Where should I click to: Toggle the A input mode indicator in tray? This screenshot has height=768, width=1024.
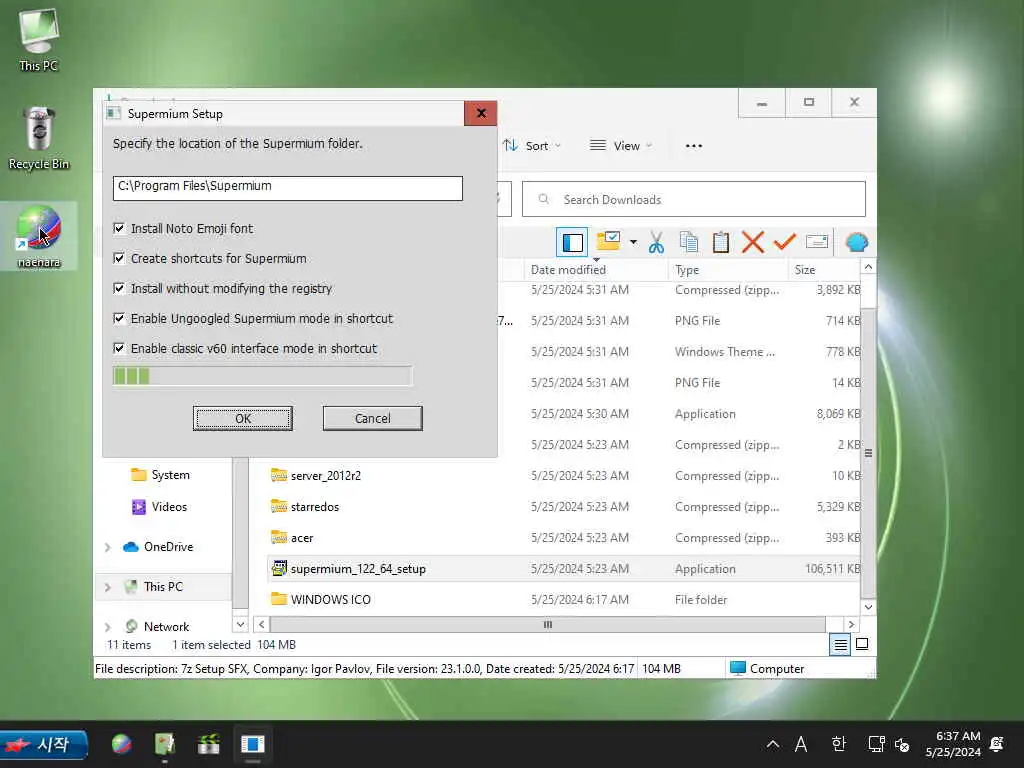click(801, 744)
